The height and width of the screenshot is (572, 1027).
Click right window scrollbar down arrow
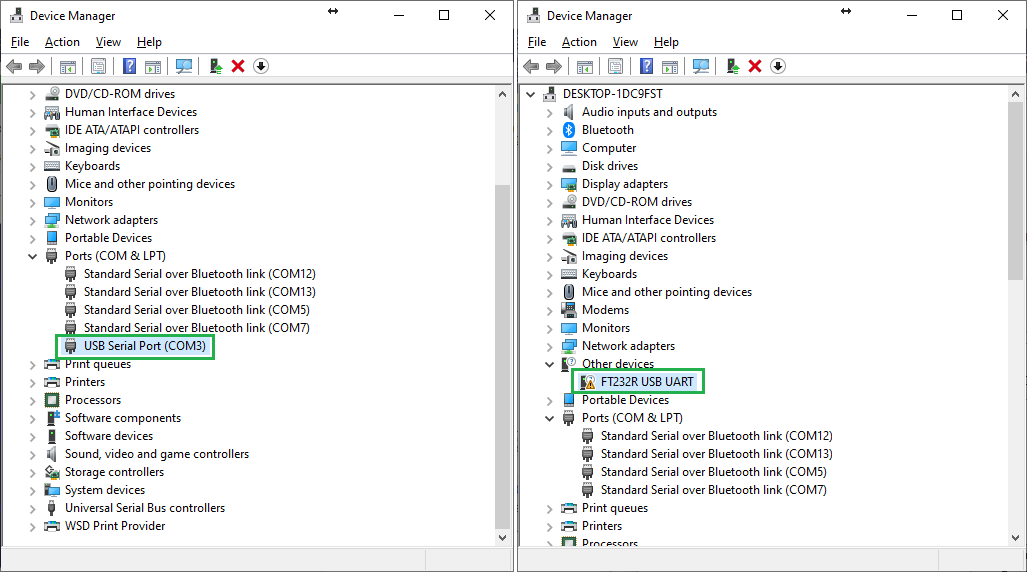[x=1015, y=538]
